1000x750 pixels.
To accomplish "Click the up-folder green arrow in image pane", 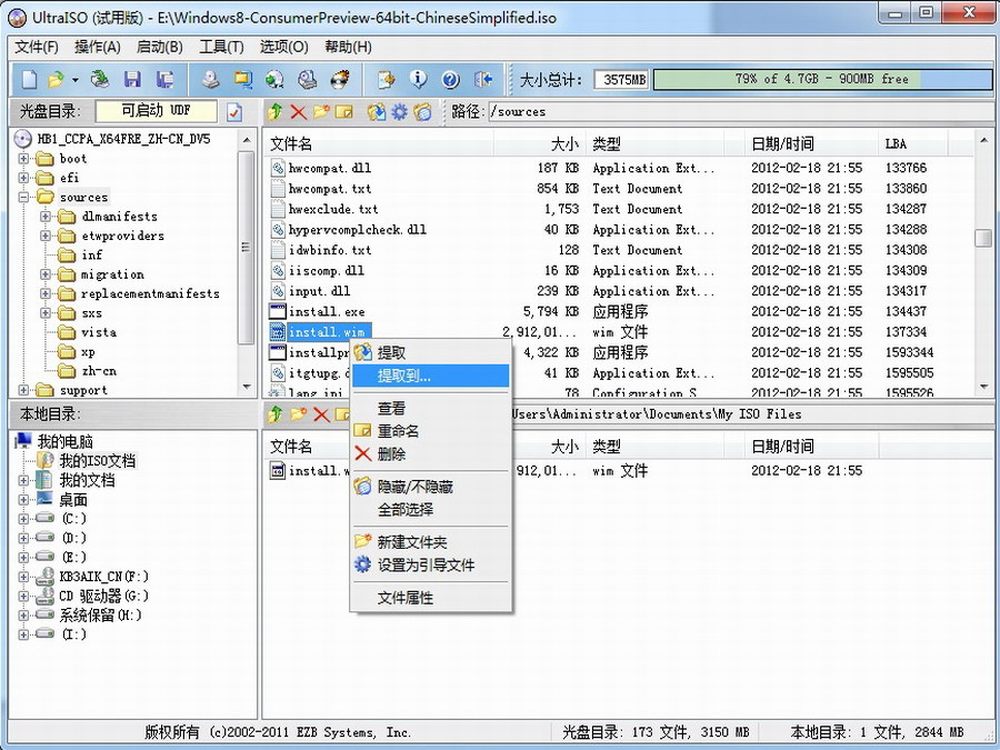I will point(275,112).
